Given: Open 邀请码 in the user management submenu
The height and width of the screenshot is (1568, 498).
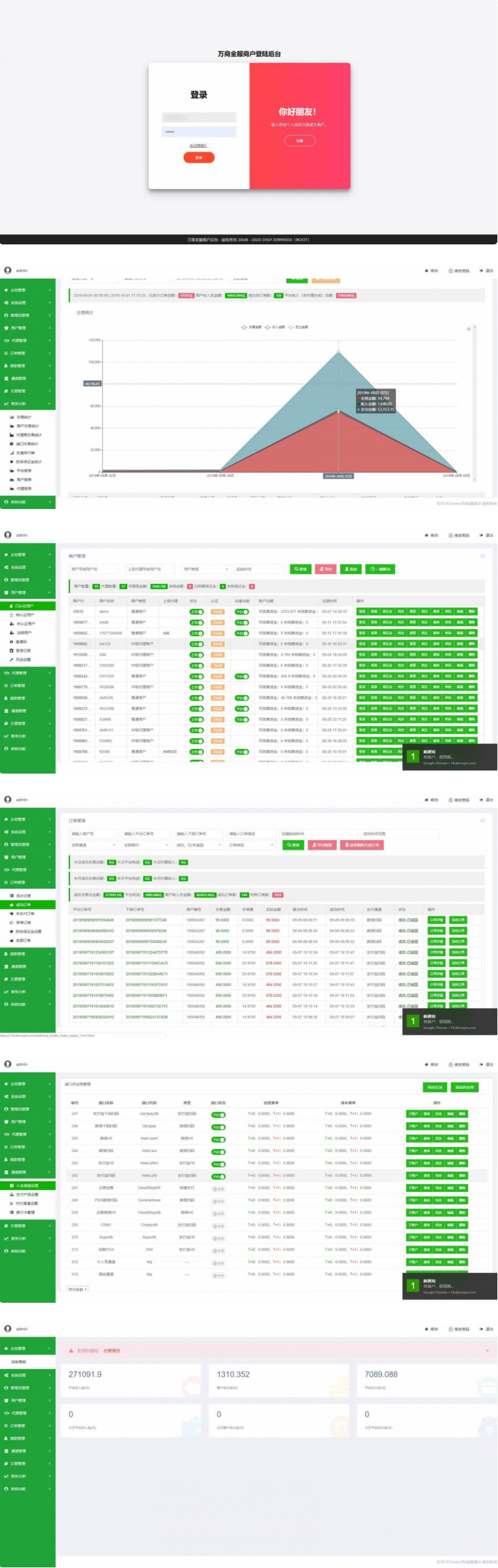Looking at the screenshot, I should 22,641.
